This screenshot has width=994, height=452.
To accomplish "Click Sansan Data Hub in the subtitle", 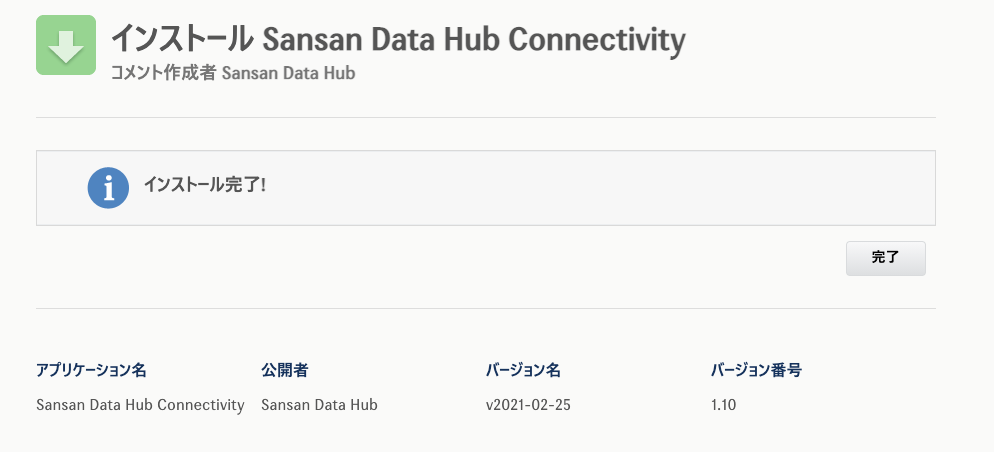I will coord(288,73).
